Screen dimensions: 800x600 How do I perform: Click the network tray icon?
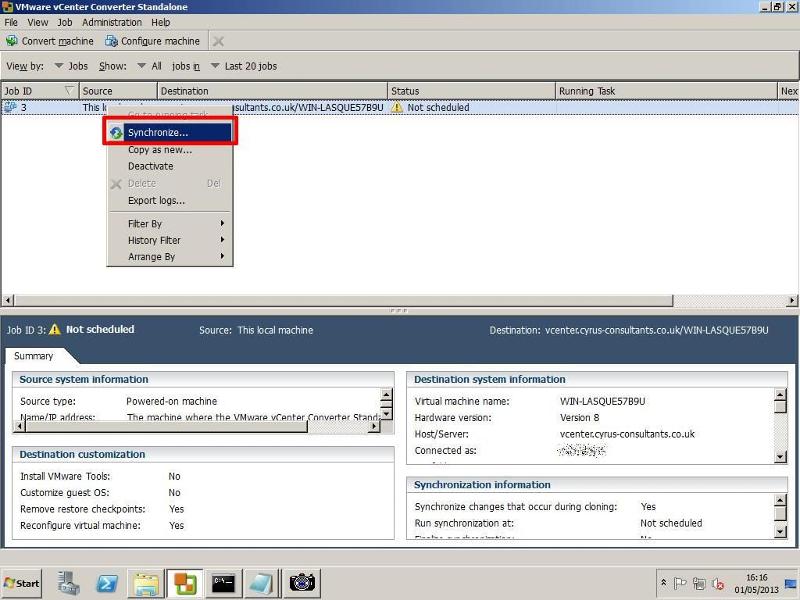[x=699, y=583]
